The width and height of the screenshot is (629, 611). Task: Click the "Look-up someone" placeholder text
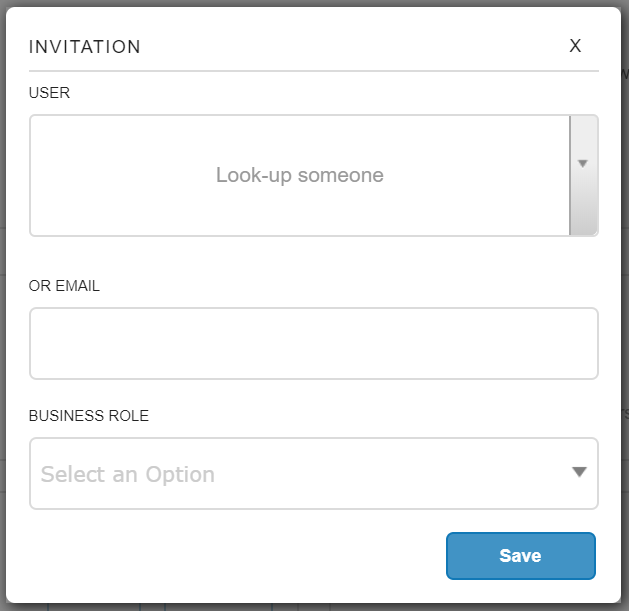point(299,175)
